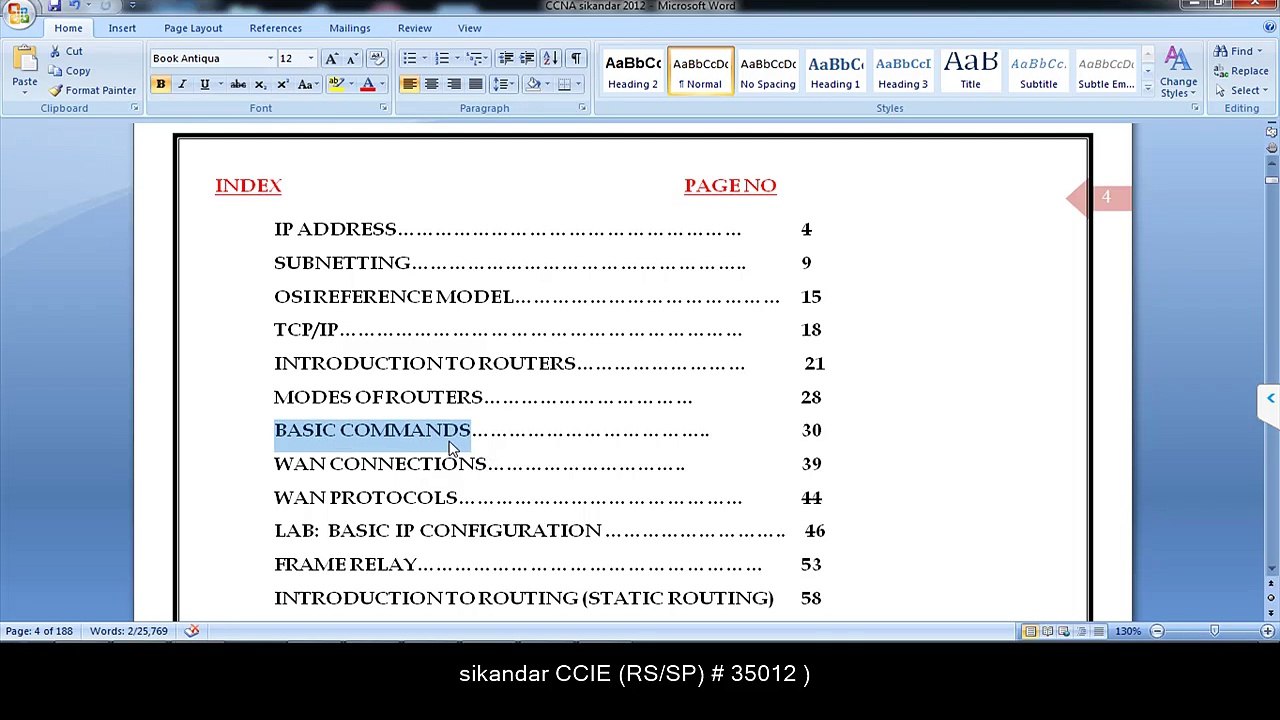Shrink the font size
This screenshot has width=1280, height=720.
click(352, 58)
